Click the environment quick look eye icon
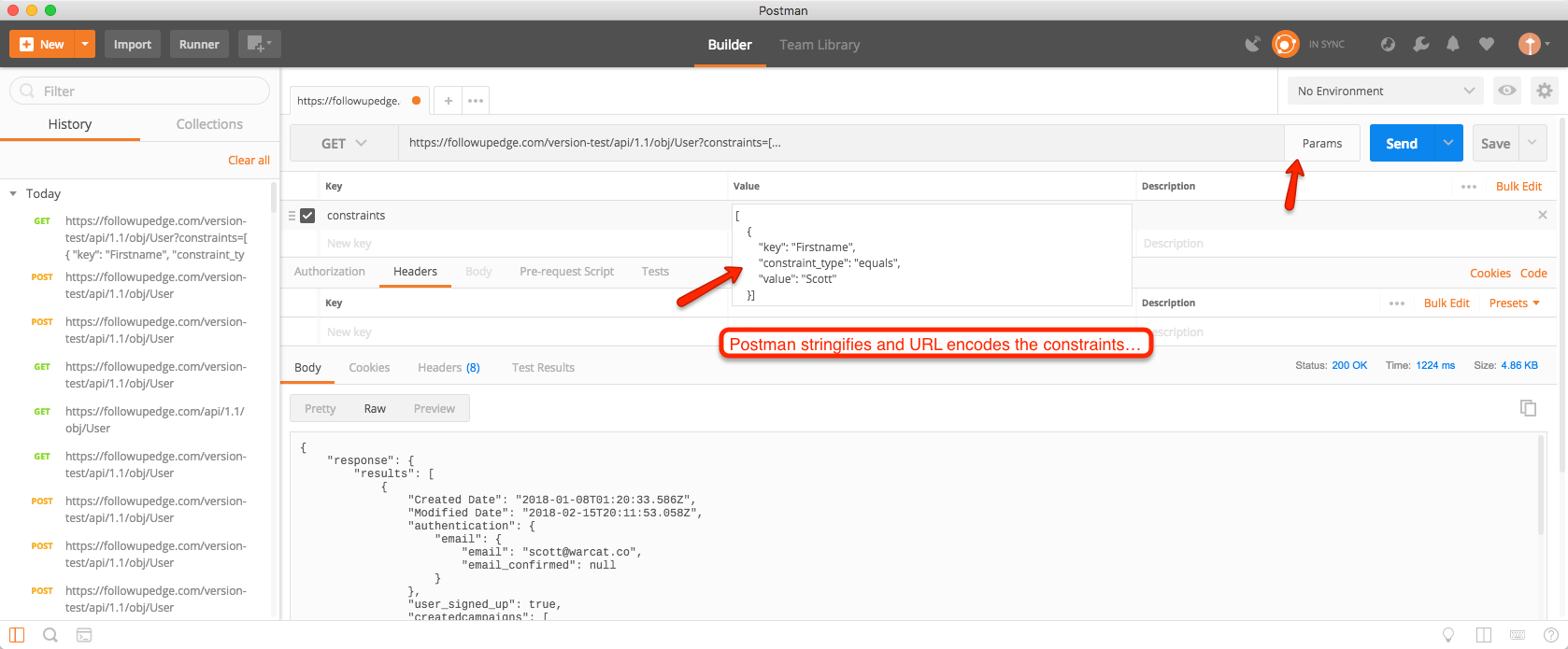The image size is (1568, 649). point(1507,91)
